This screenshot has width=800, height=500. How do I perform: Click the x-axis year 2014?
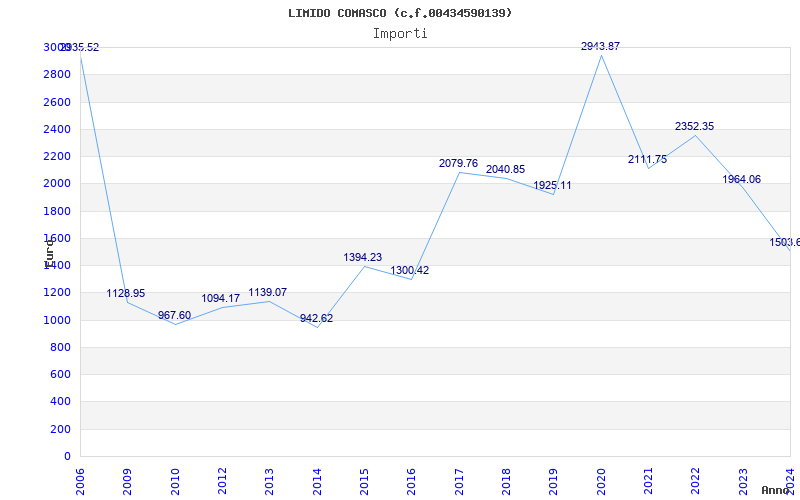(x=317, y=482)
